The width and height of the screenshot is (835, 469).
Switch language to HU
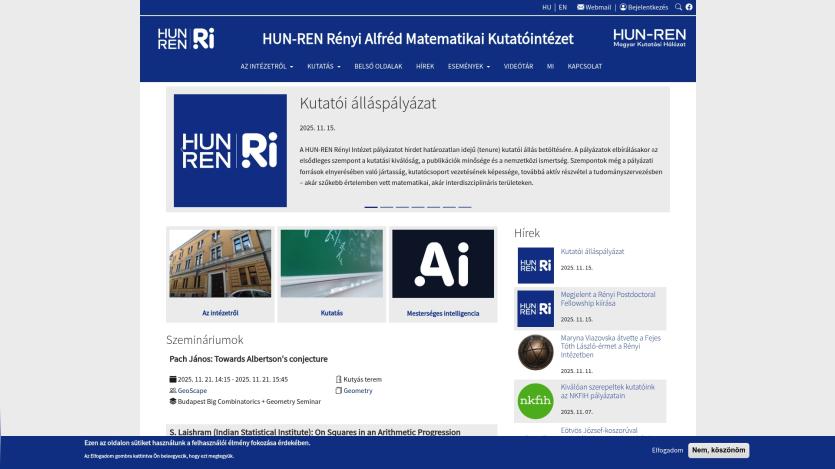[x=546, y=7]
